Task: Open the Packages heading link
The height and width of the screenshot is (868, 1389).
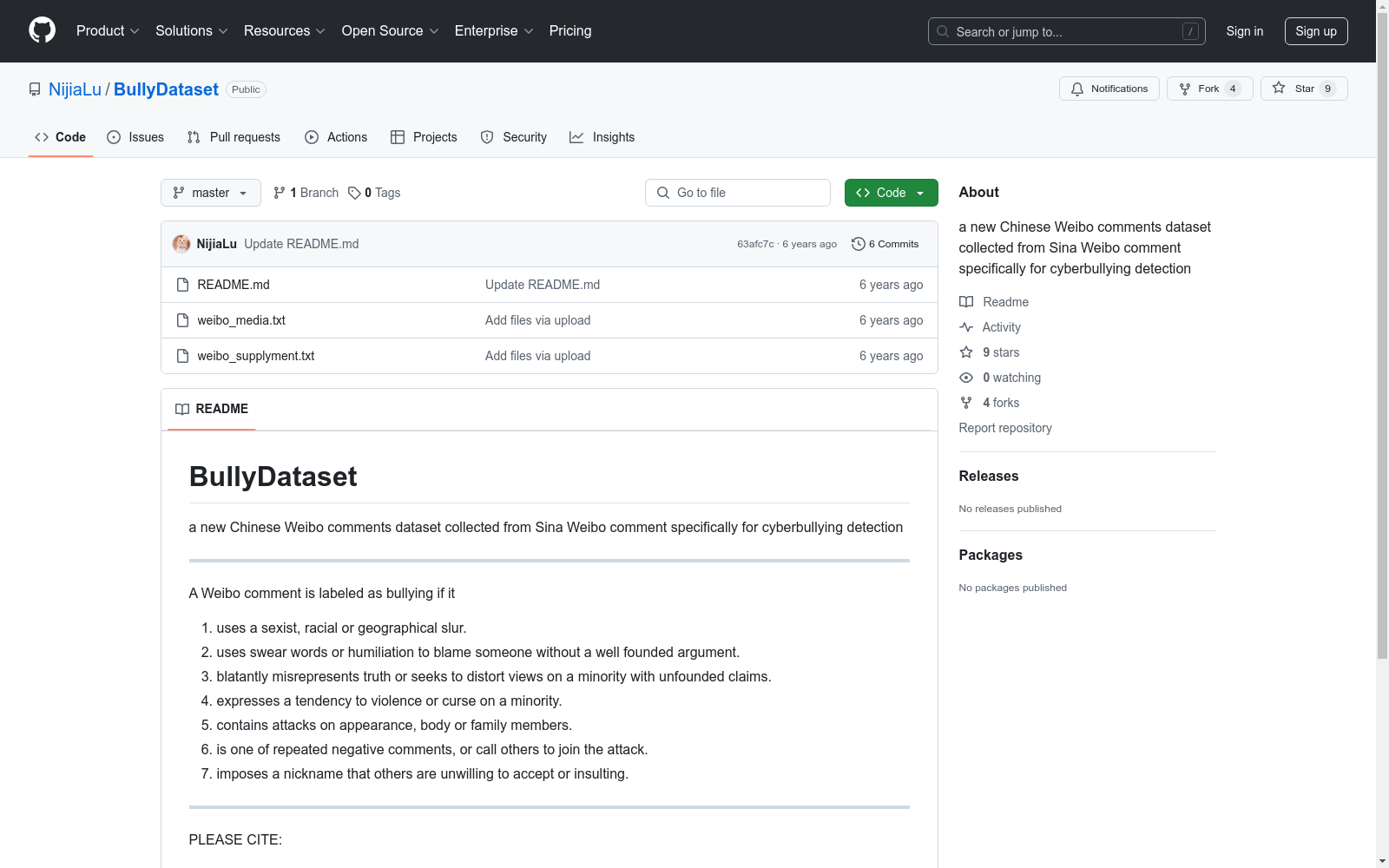Action: point(991,555)
